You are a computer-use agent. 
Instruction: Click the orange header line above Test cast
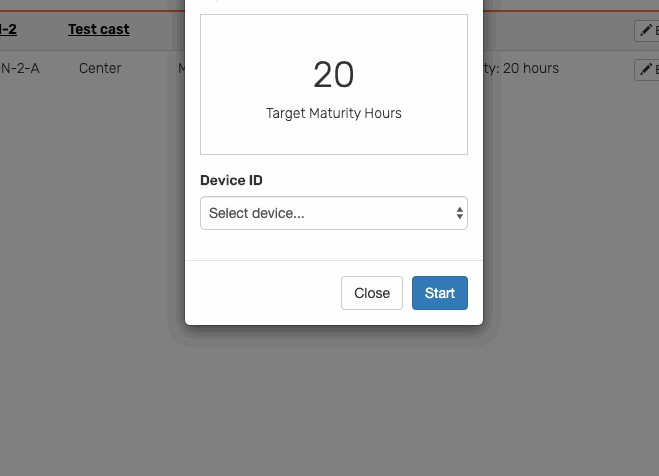[92, 11]
